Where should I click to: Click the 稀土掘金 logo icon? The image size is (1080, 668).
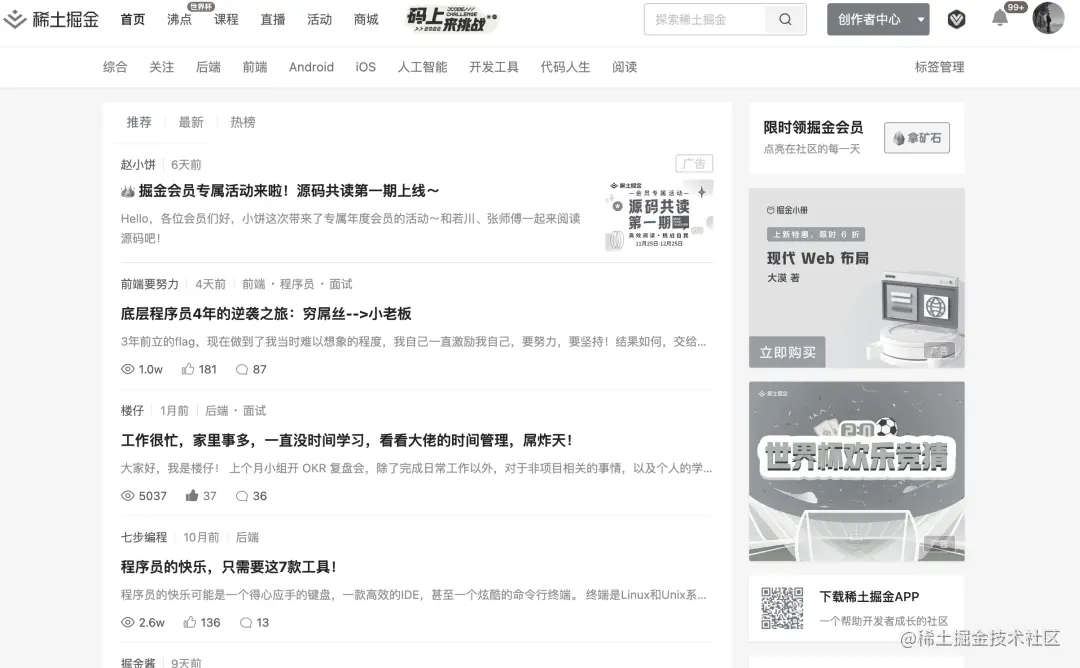pos(15,18)
